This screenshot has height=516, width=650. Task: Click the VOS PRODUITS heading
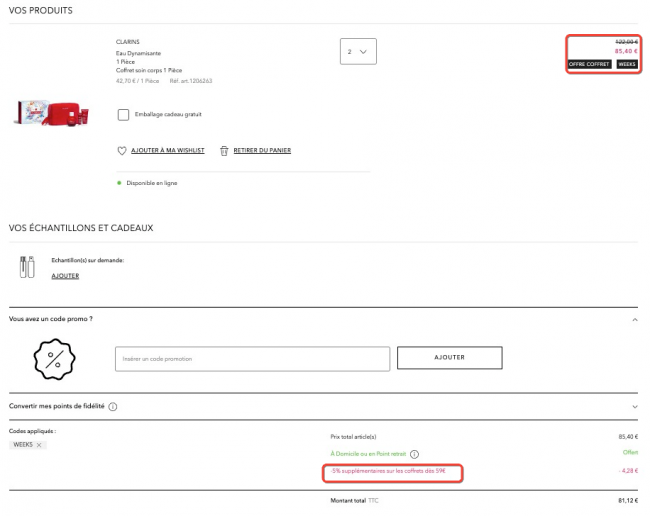pos(41,11)
